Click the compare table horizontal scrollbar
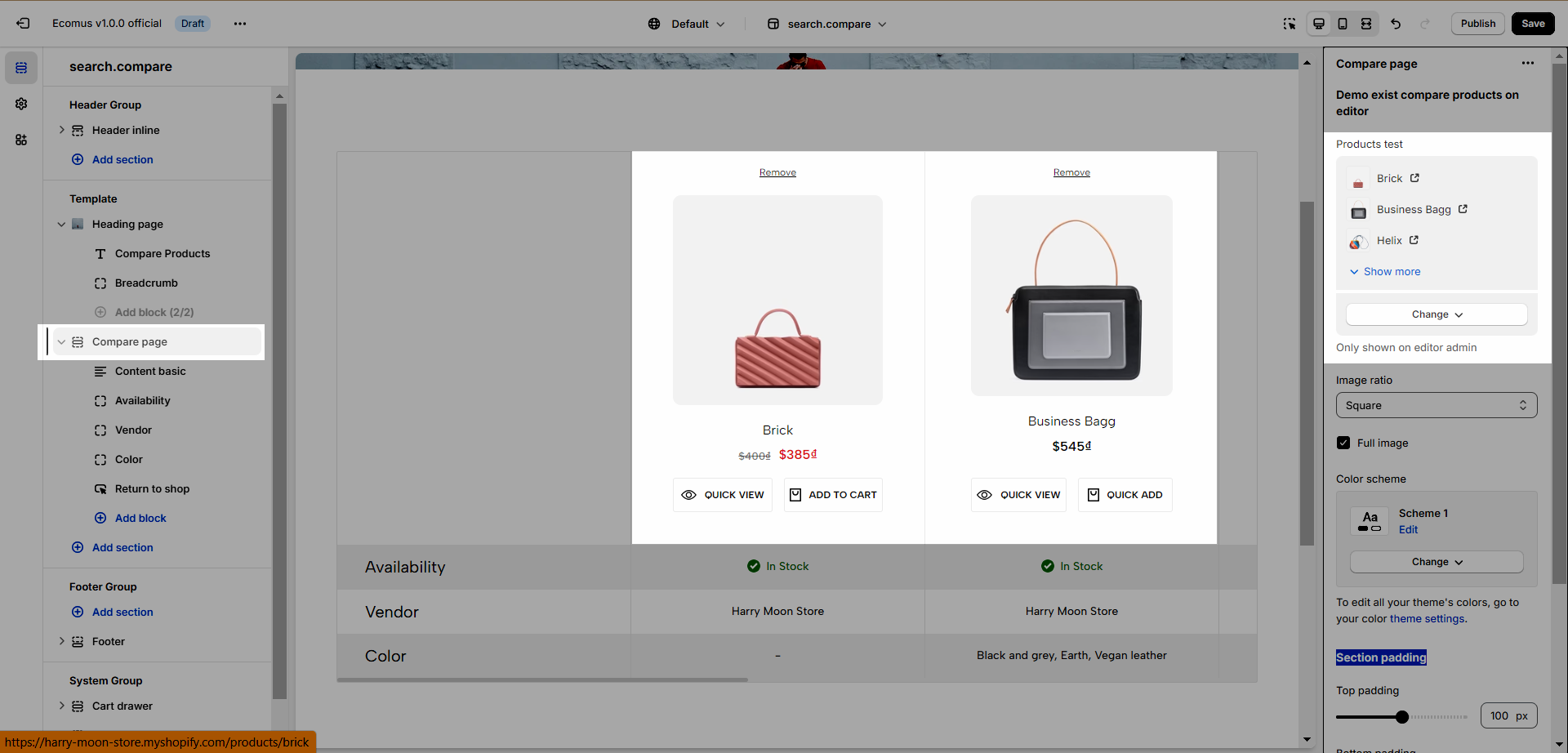The width and height of the screenshot is (1568, 753). (x=542, y=679)
